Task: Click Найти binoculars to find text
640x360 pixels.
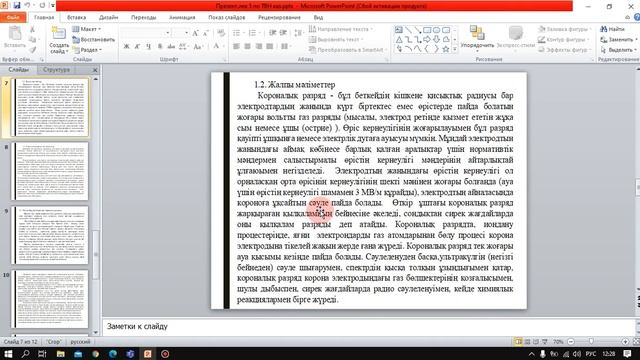Action: pyautogui.click(x=613, y=29)
